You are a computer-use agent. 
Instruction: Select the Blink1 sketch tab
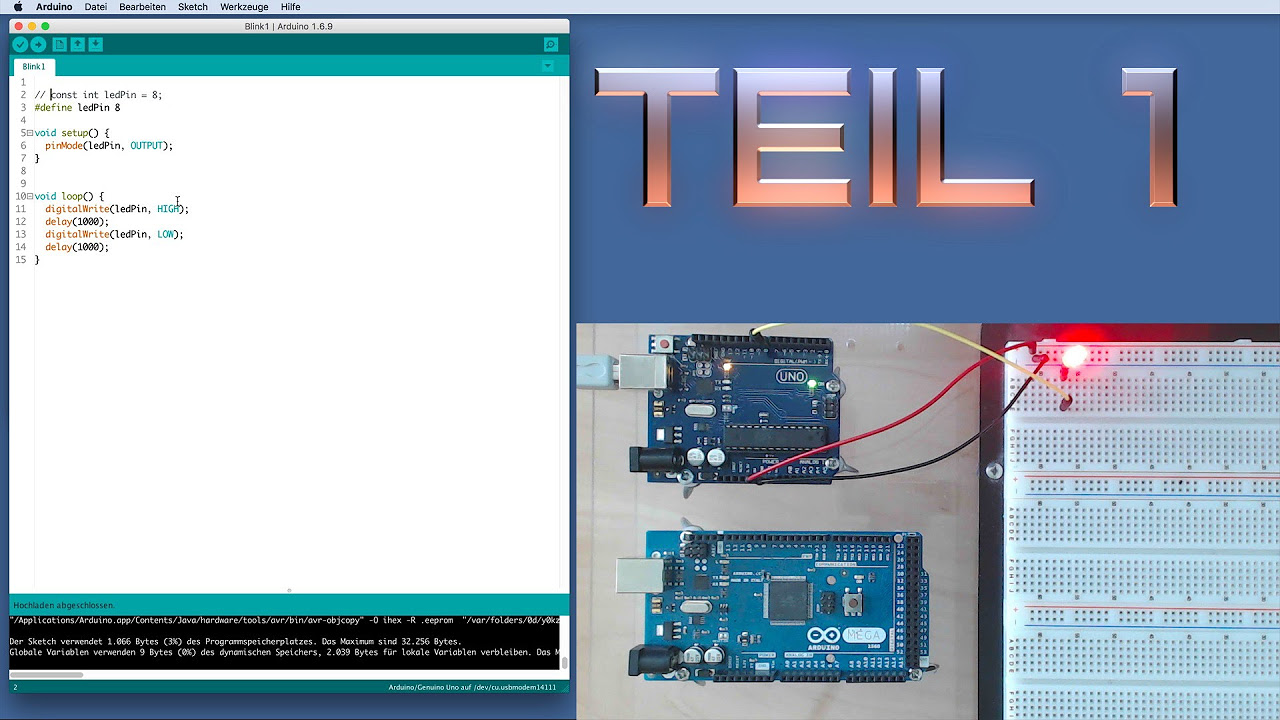34,66
